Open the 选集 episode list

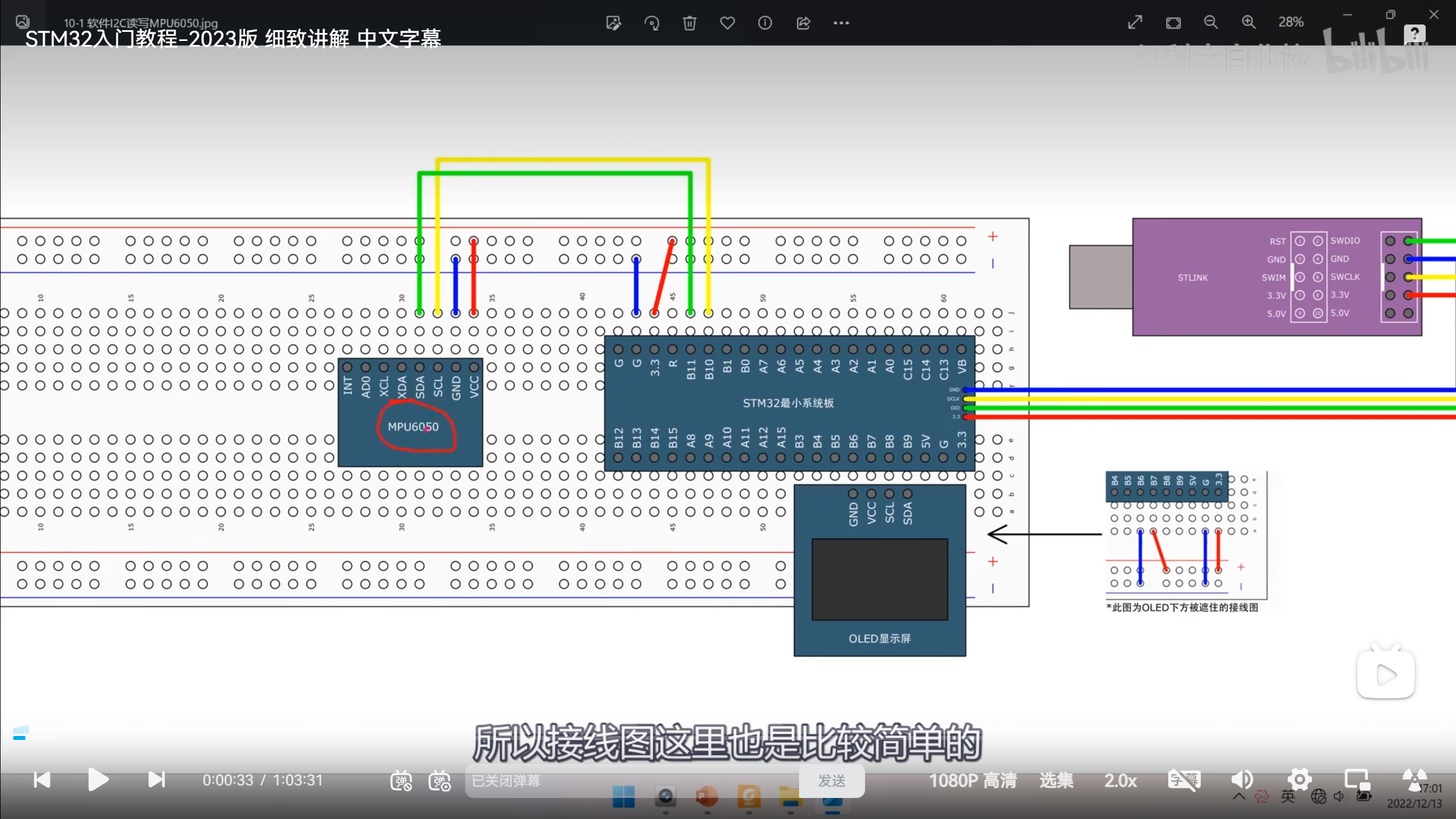(x=1056, y=780)
